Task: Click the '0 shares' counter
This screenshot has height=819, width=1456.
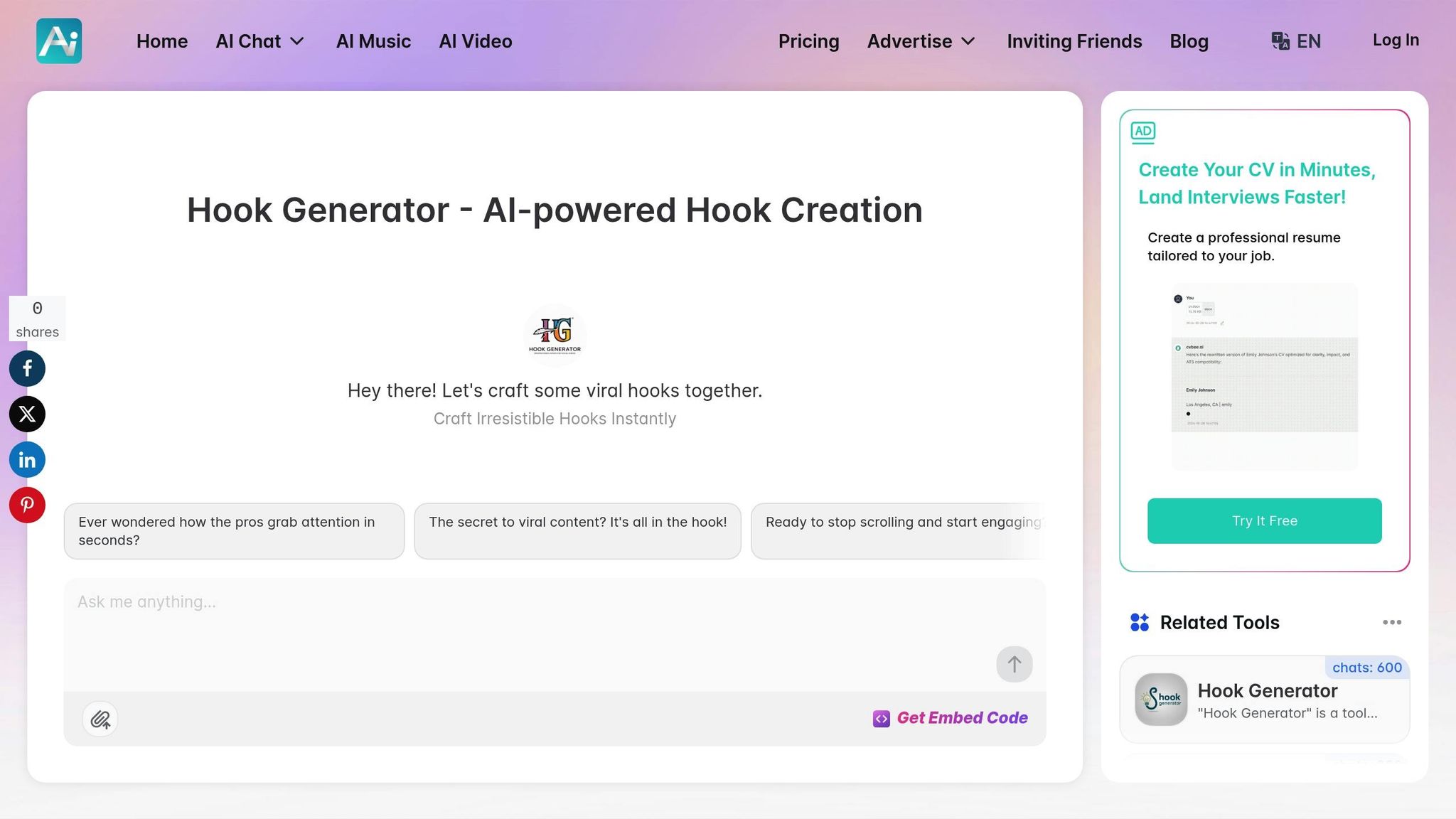Action: pyautogui.click(x=38, y=318)
